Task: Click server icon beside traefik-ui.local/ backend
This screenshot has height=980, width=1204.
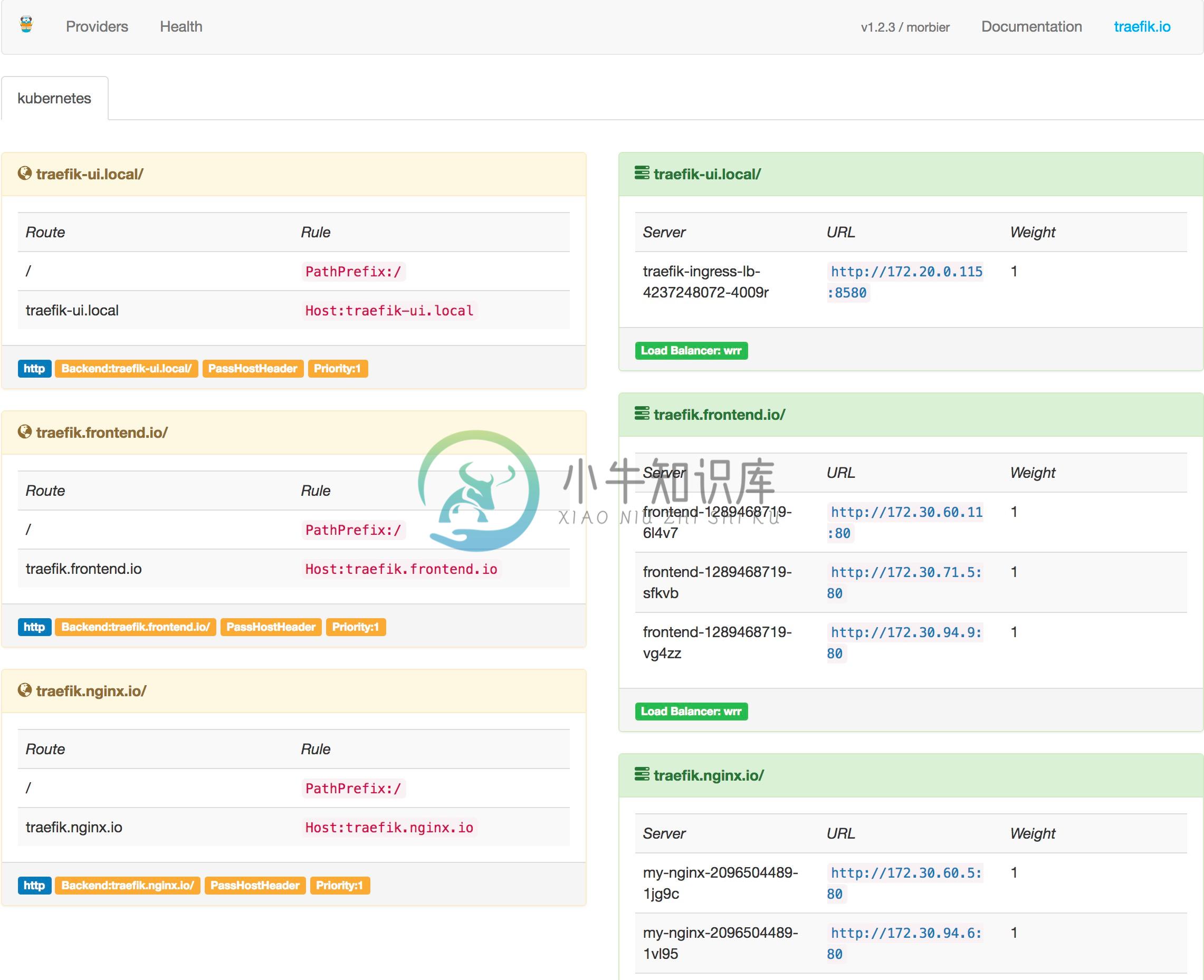Action: point(642,173)
